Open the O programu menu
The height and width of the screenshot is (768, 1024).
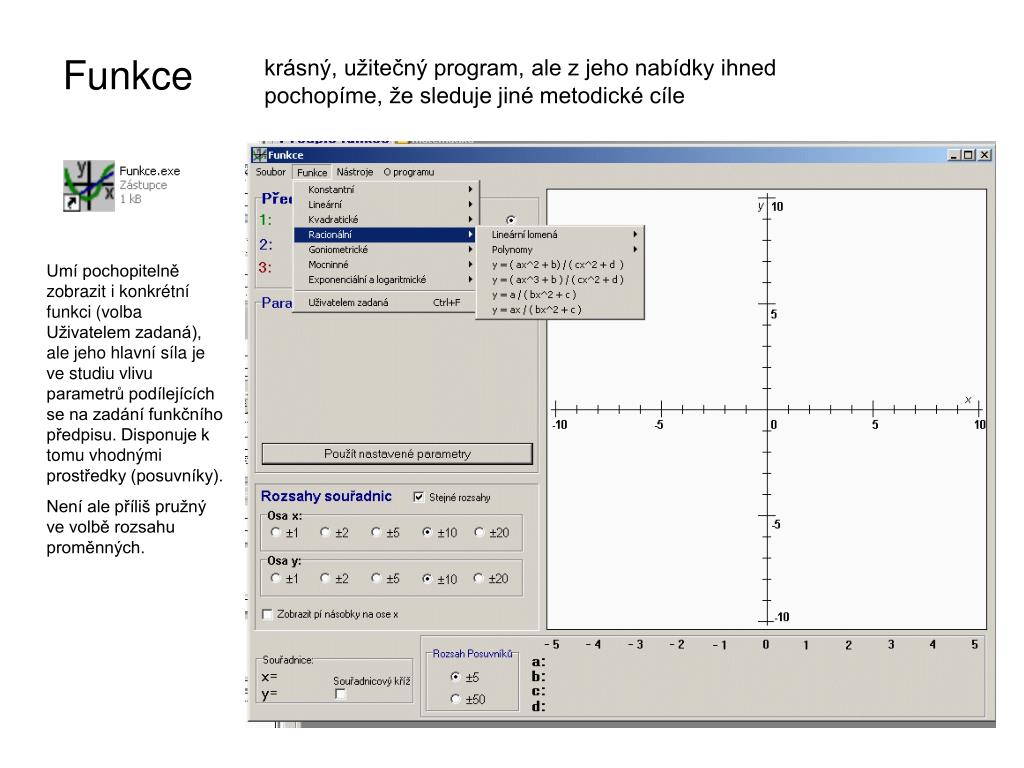point(409,172)
